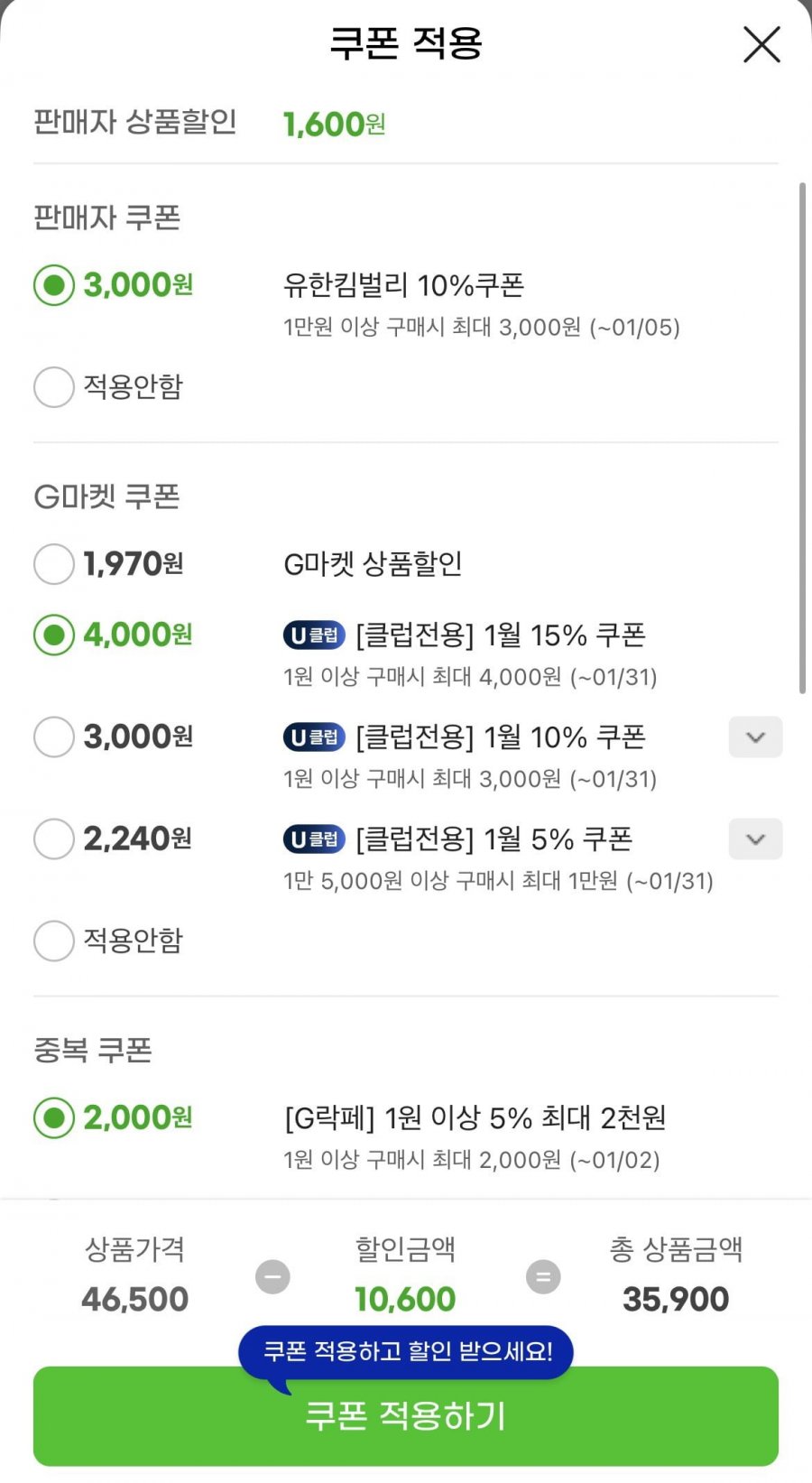The width and height of the screenshot is (812, 1483).
Task: Choose the 2,240원 club 5% coupon
Action: pos(54,839)
